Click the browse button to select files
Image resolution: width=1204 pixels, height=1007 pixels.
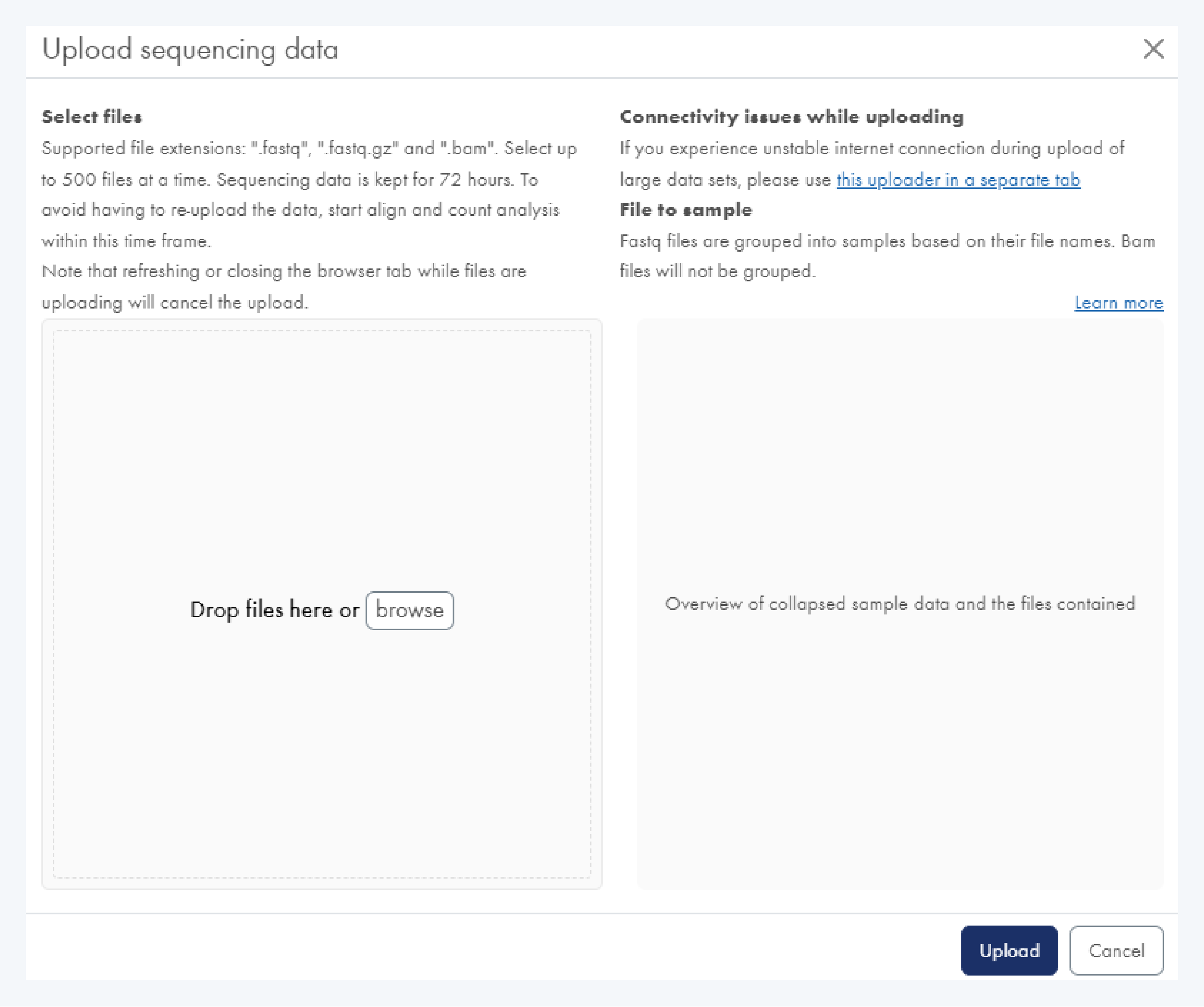[410, 611]
